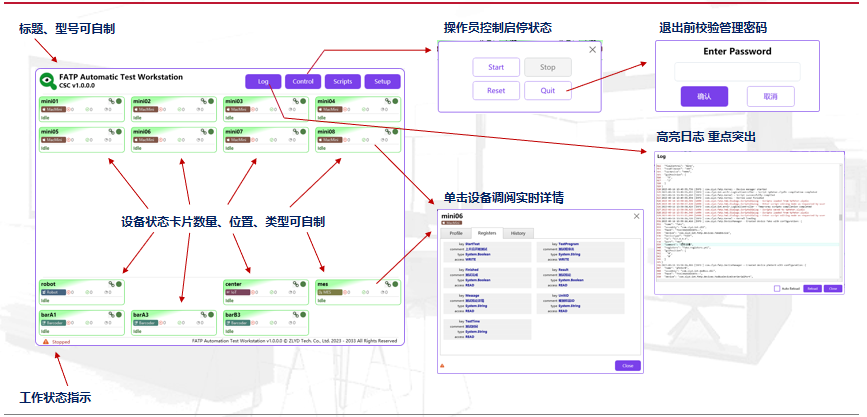This screenshot has width=867, height=417.
Task: Click the disabled Stop button
Action: 548,67
